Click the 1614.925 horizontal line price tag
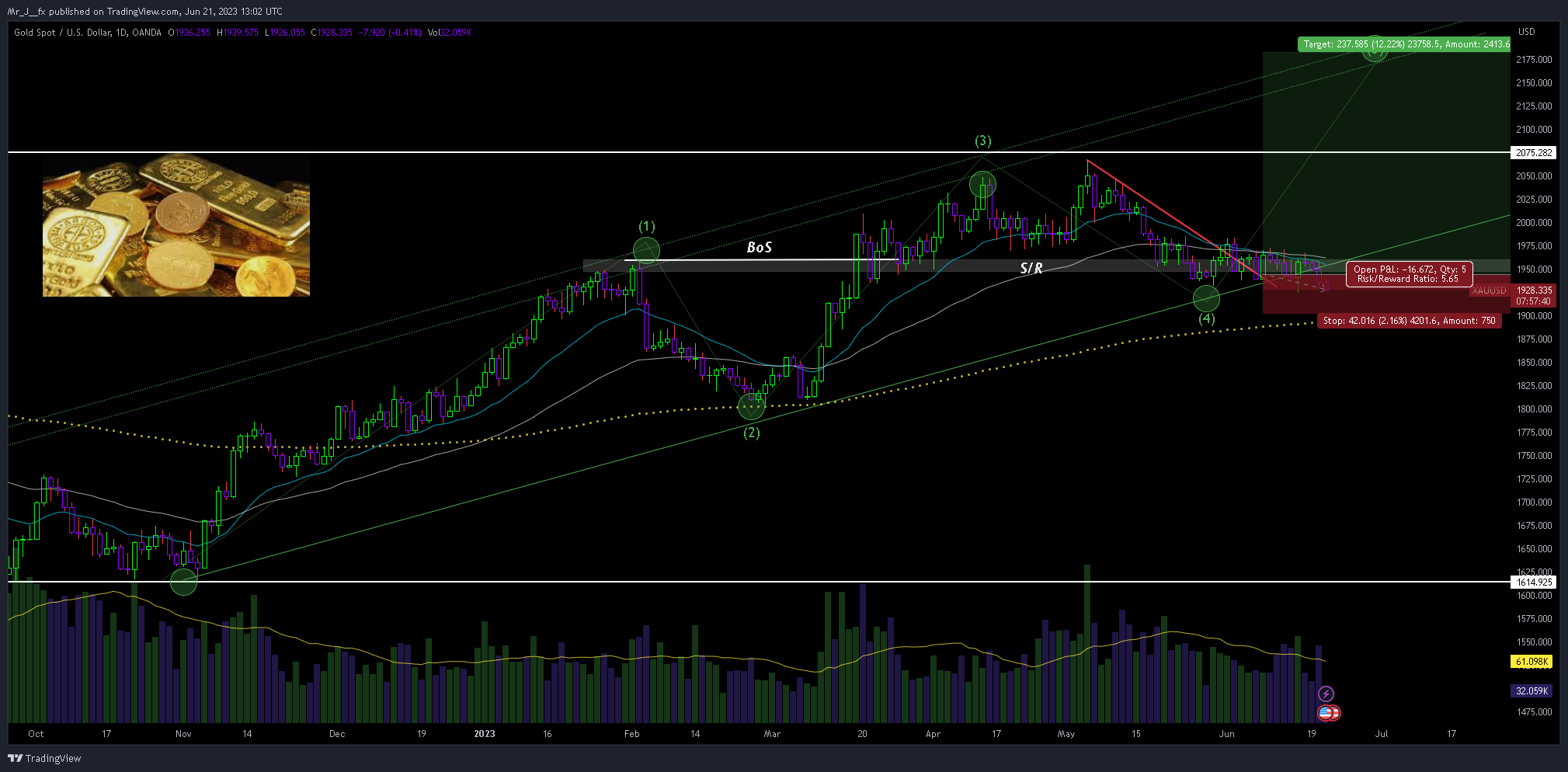This screenshot has height=772, width=1568. point(1534,582)
